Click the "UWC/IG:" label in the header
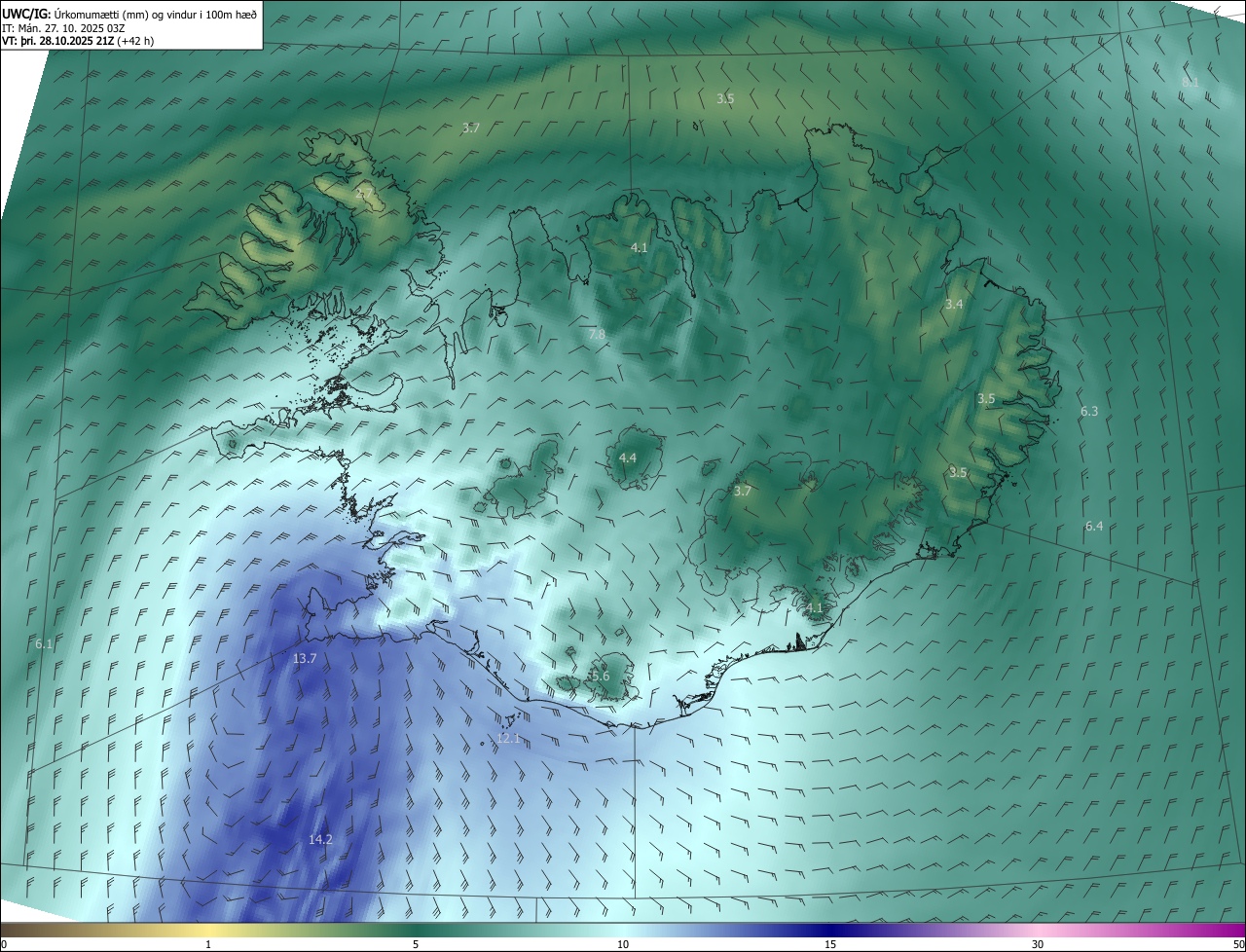Viewport: 1246px width, 952px height. [x=25, y=14]
